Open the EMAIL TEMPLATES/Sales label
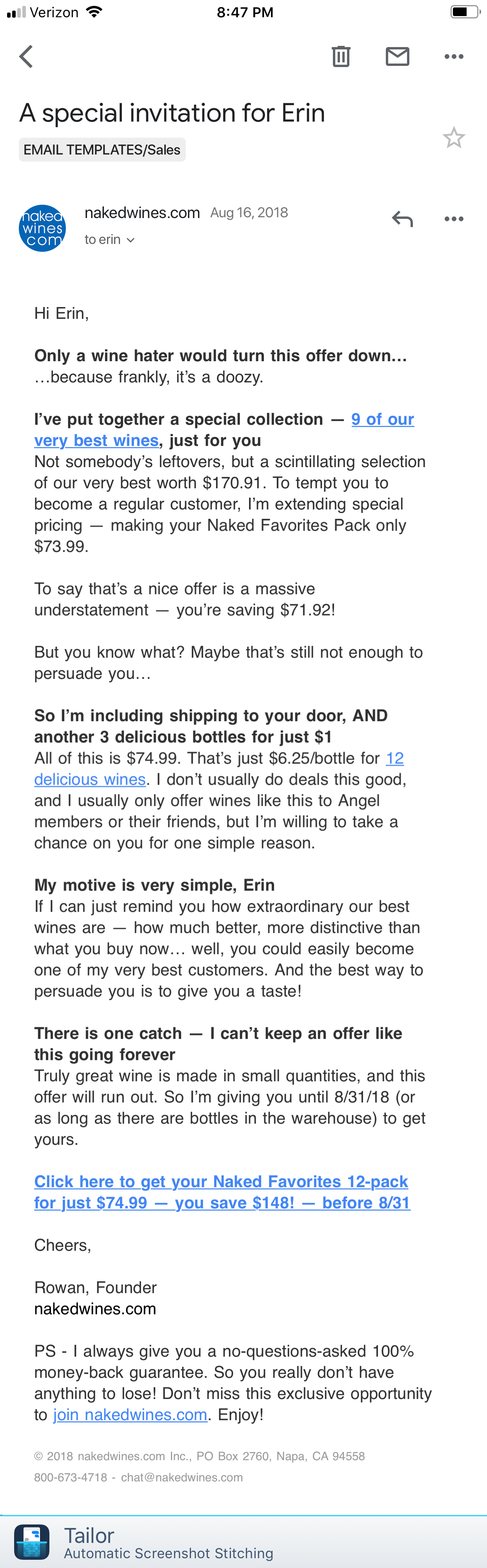487x1568 pixels. pos(102,150)
